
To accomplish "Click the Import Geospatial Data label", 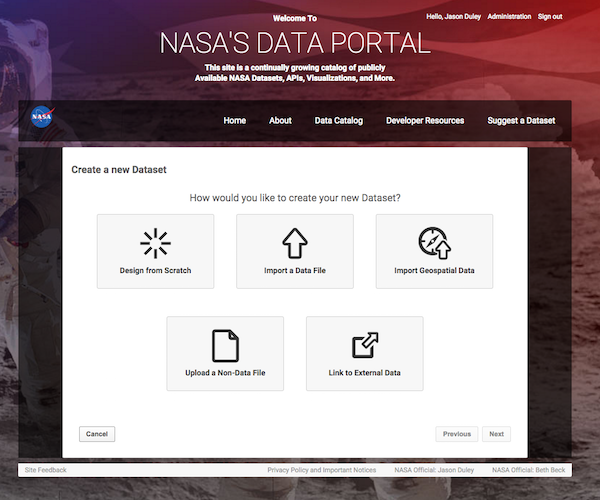I will pyautogui.click(x=434, y=270).
